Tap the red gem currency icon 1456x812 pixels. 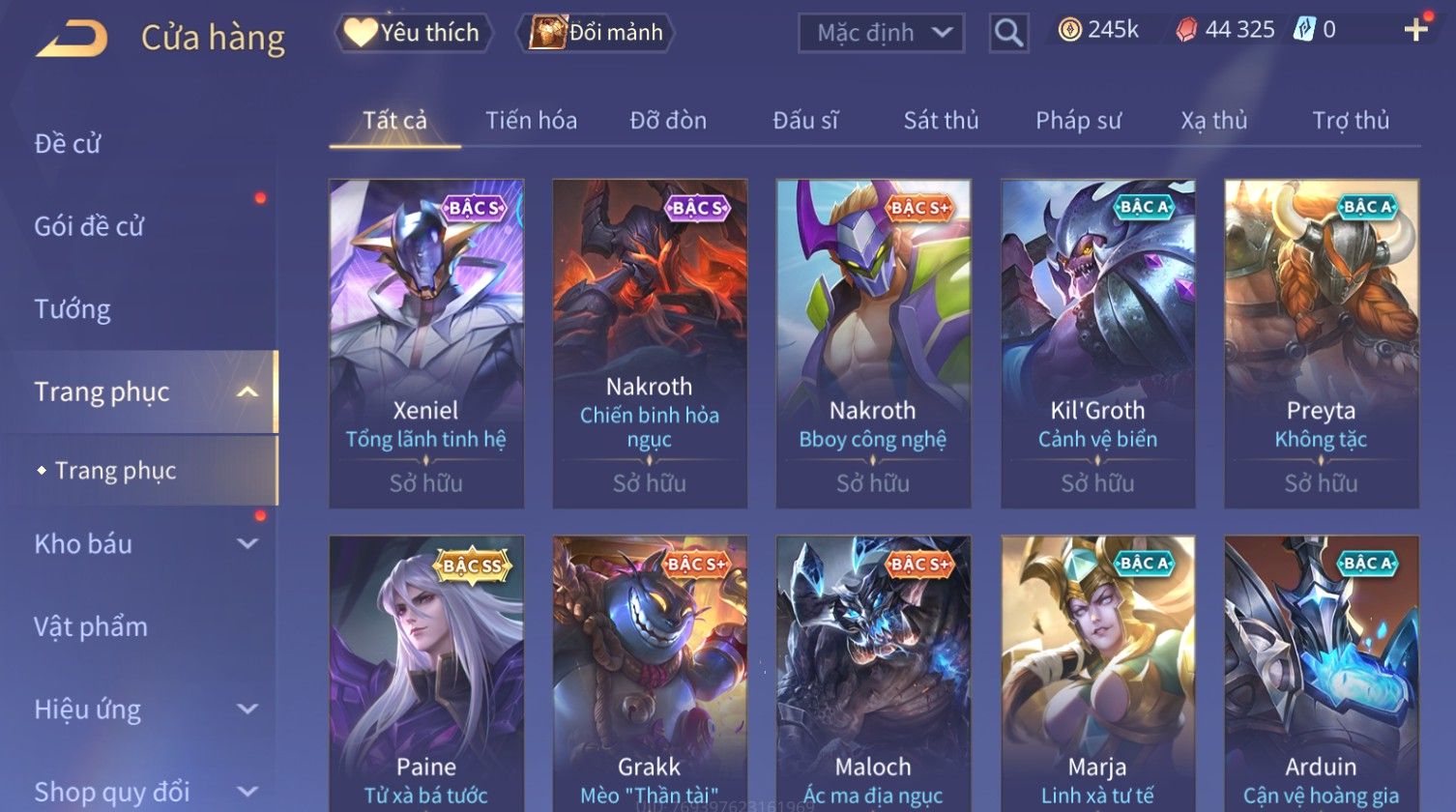click(x=1186, y=30)
